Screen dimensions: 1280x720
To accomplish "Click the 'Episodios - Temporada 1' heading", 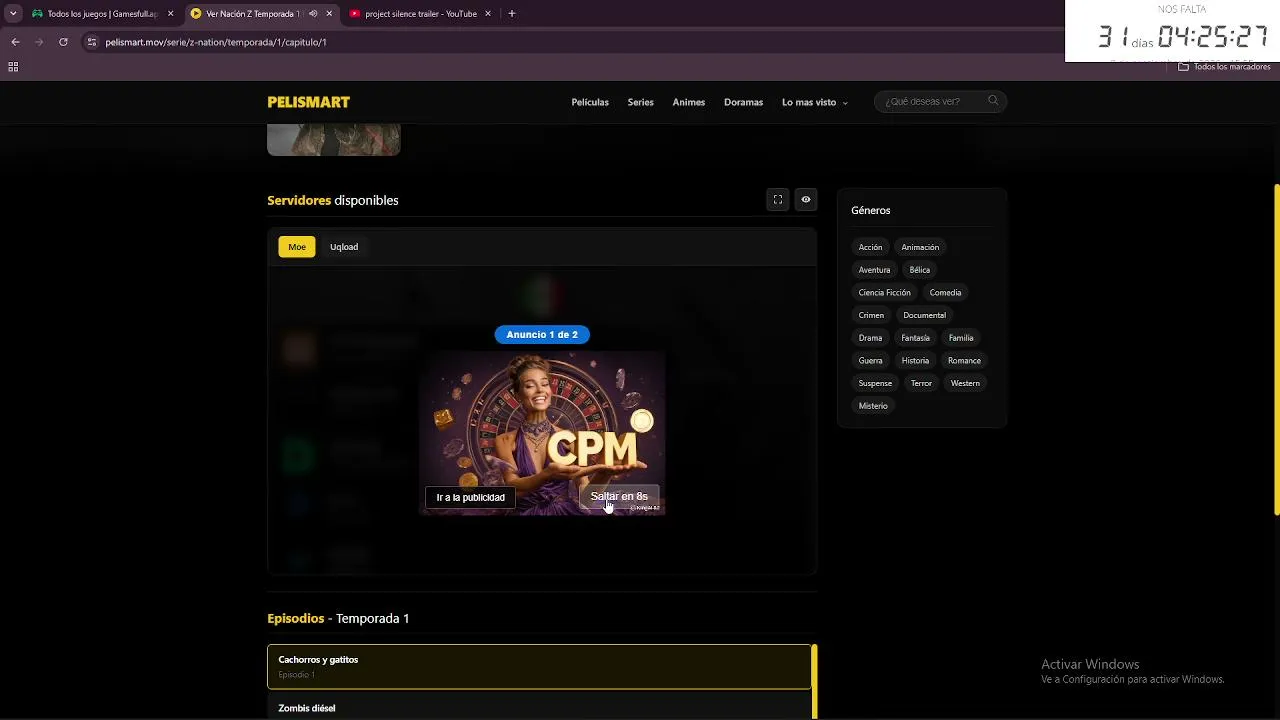I will click(338, 619).
